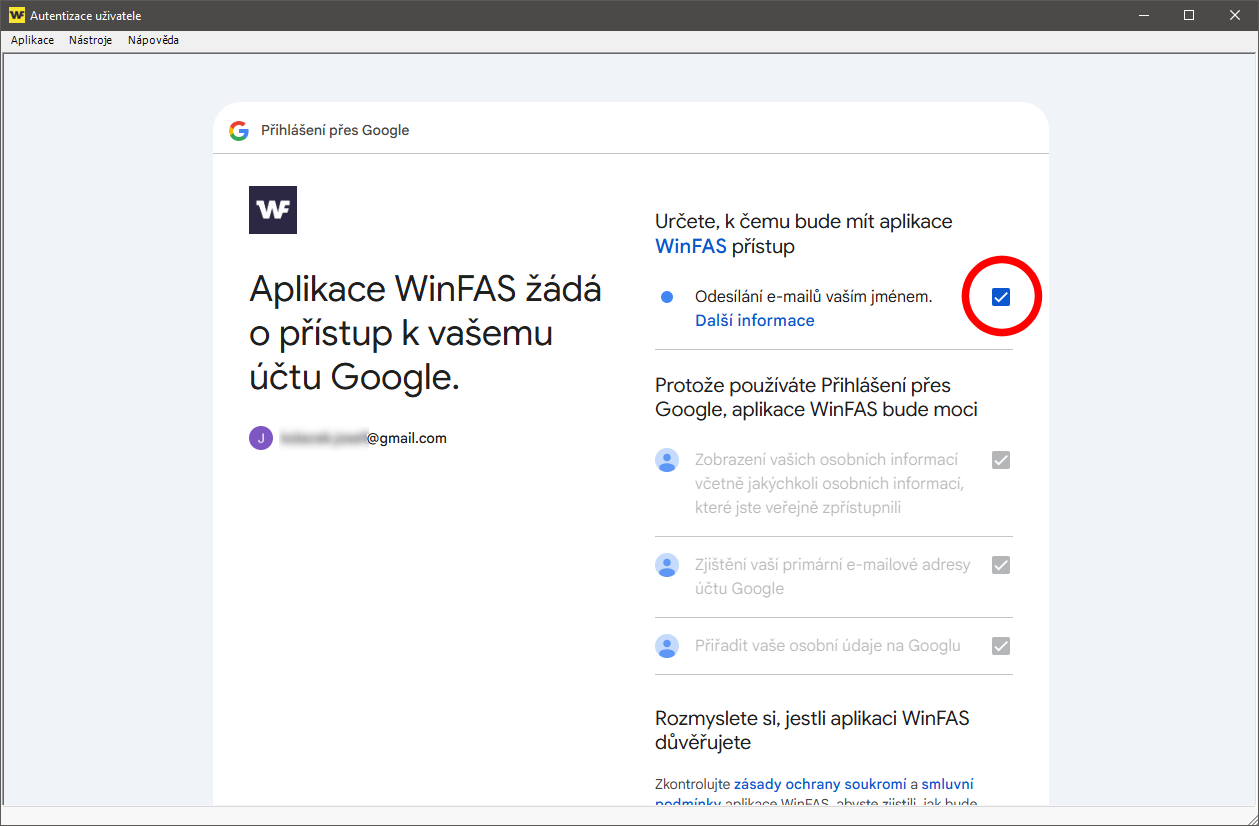1259x826 pixels.
Task: Close the Autentizace uživatele window
Action: [x=1235, y=15]
